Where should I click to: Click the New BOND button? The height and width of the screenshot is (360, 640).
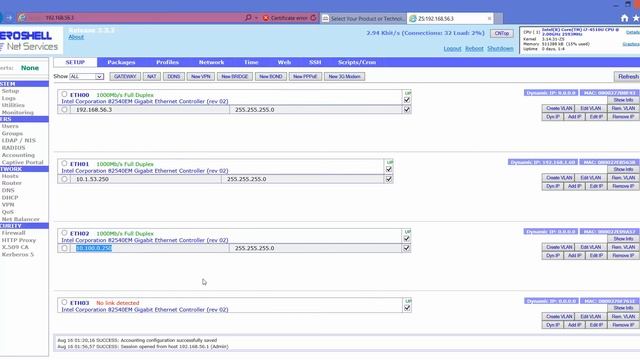(x=271, y=77)
